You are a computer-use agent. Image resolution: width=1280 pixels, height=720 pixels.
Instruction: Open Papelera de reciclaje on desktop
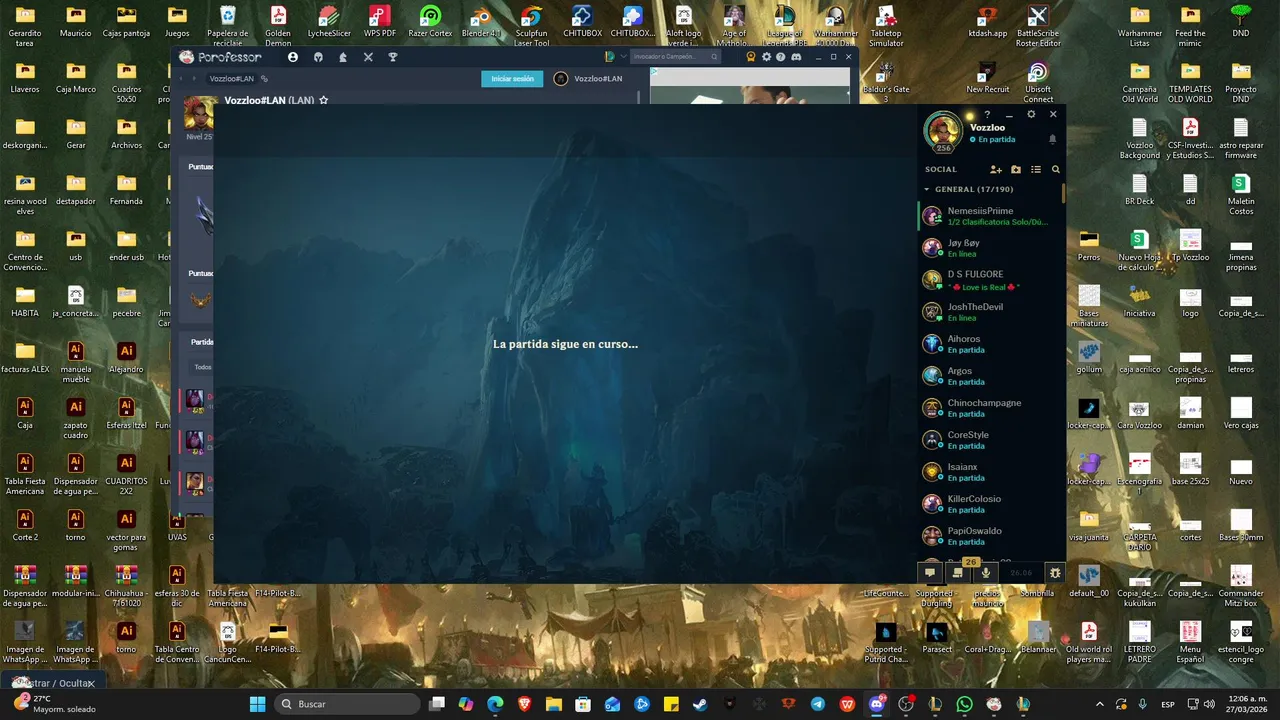coord(228,26)
